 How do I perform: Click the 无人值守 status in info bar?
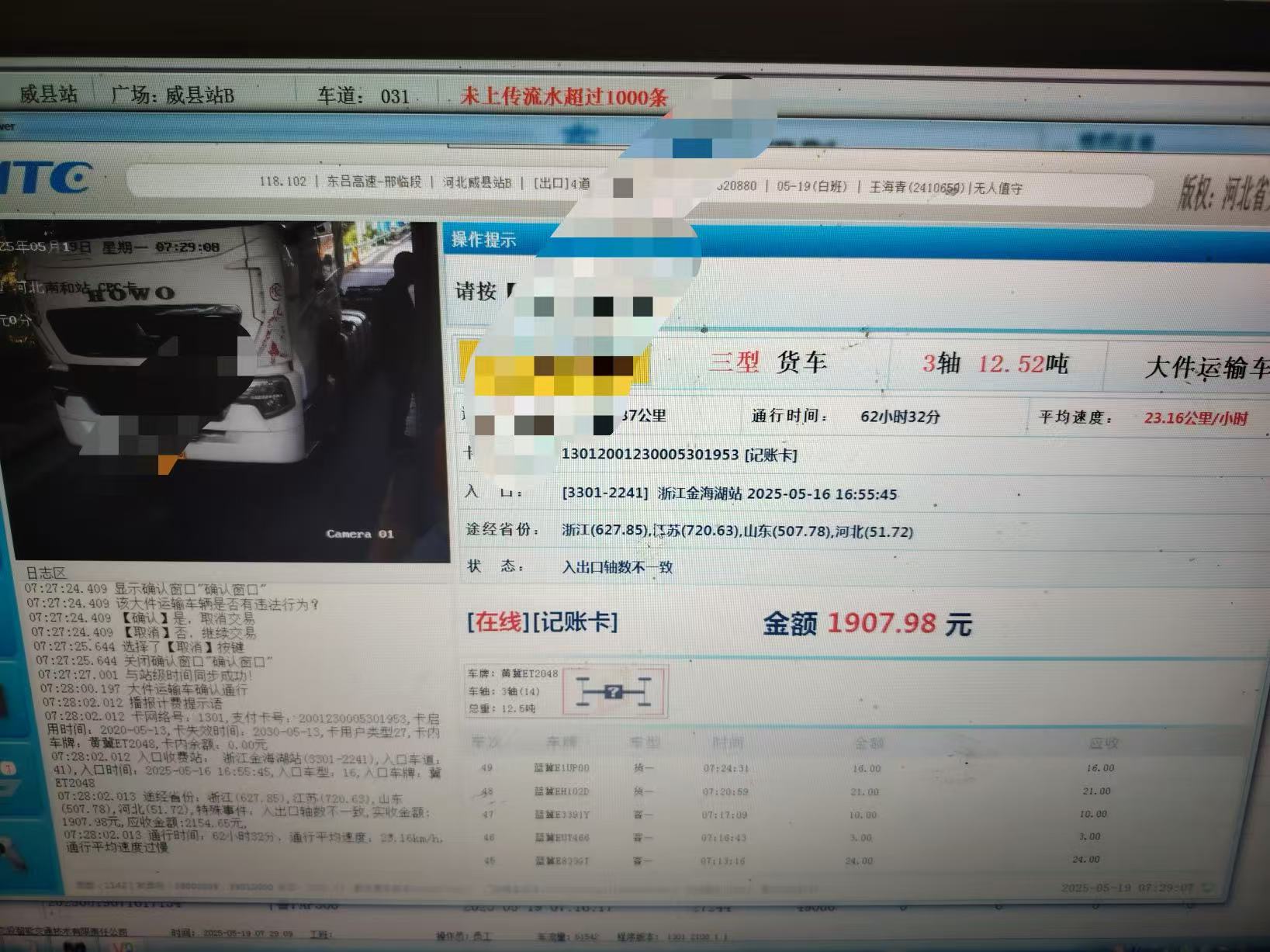point(998,189)
